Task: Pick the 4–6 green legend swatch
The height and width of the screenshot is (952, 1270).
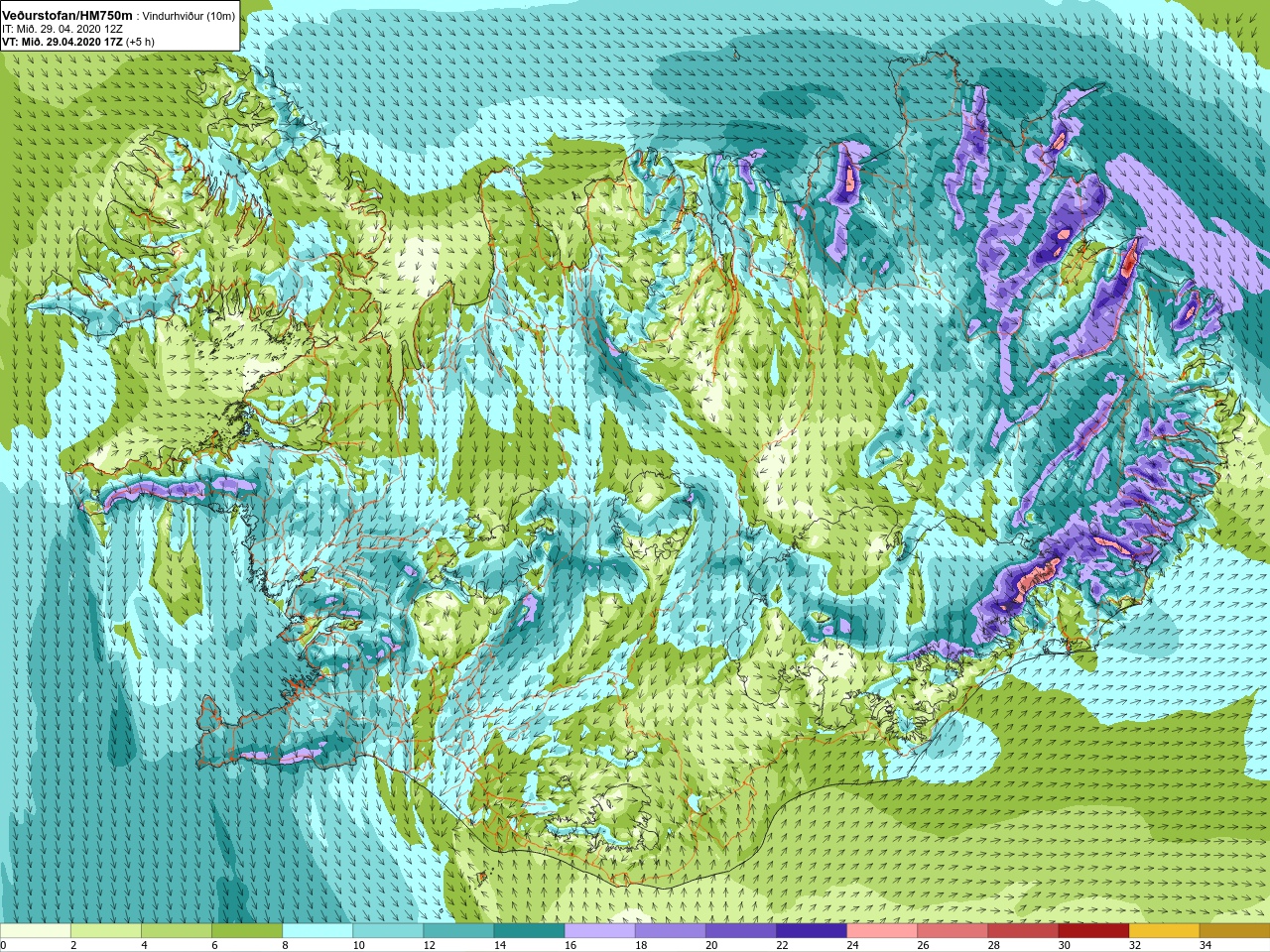Action: pyautogui.click(x=177, y=931)
